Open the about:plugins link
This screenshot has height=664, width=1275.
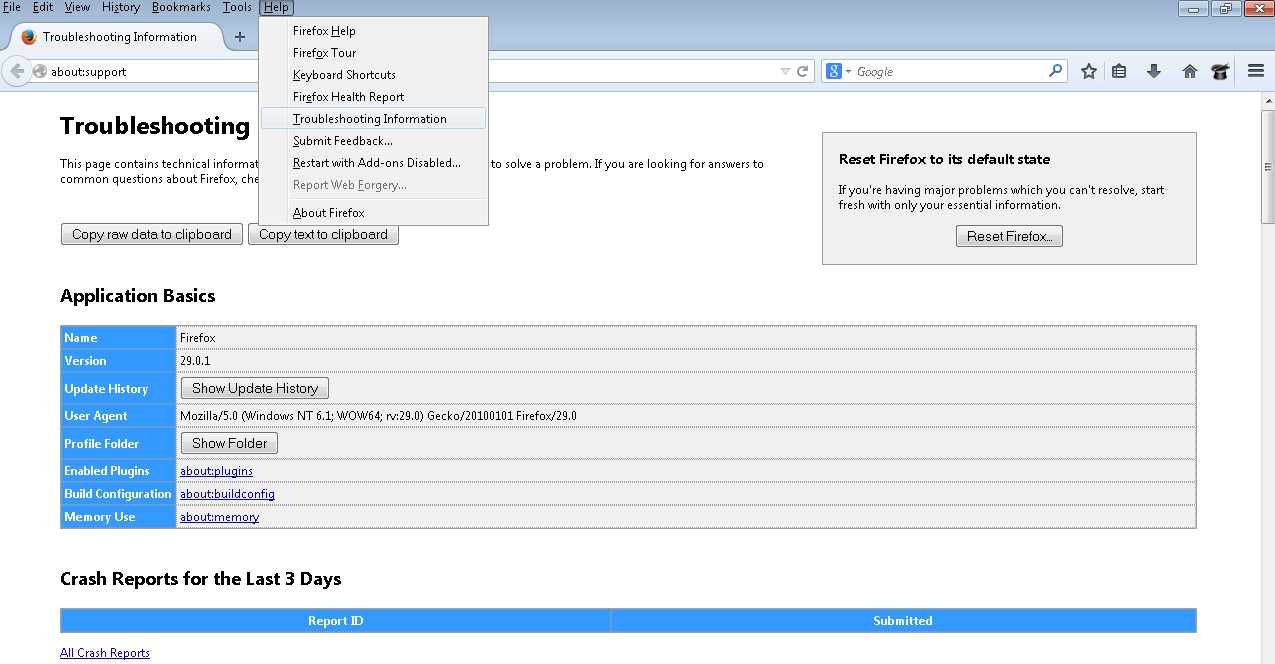(x=216, y=471)
